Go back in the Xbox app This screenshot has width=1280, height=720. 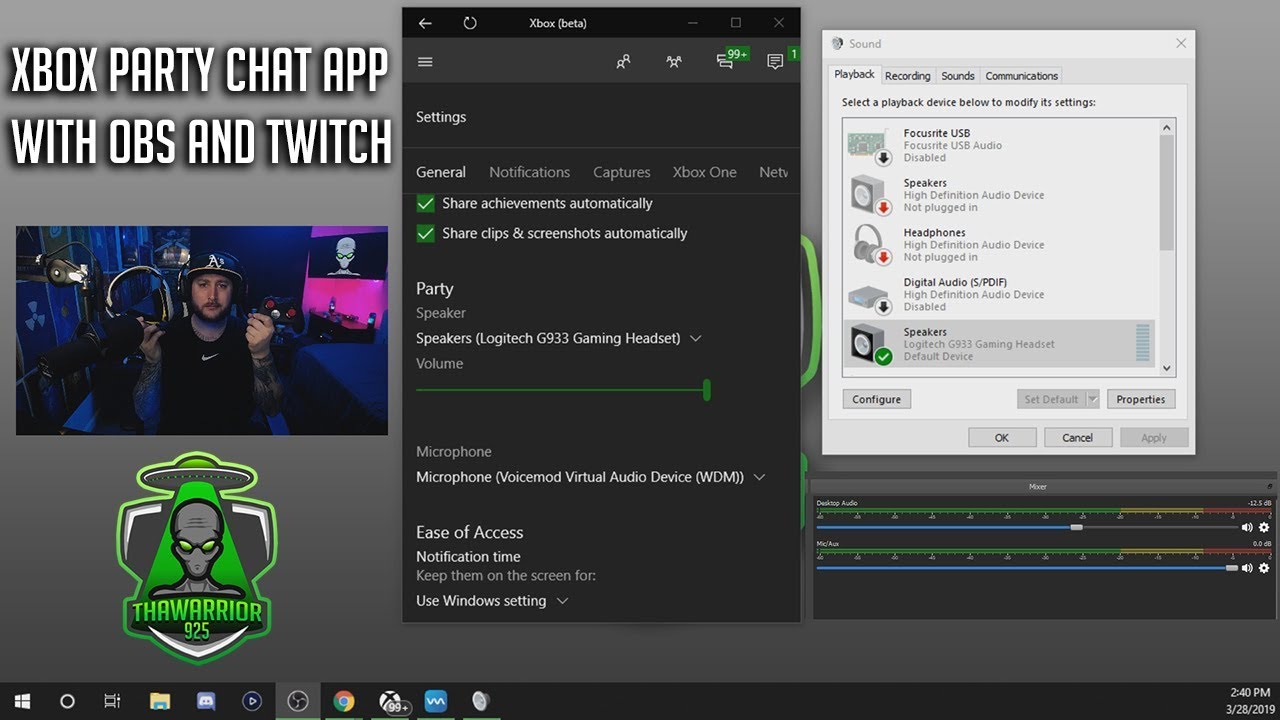coord(425,23)
